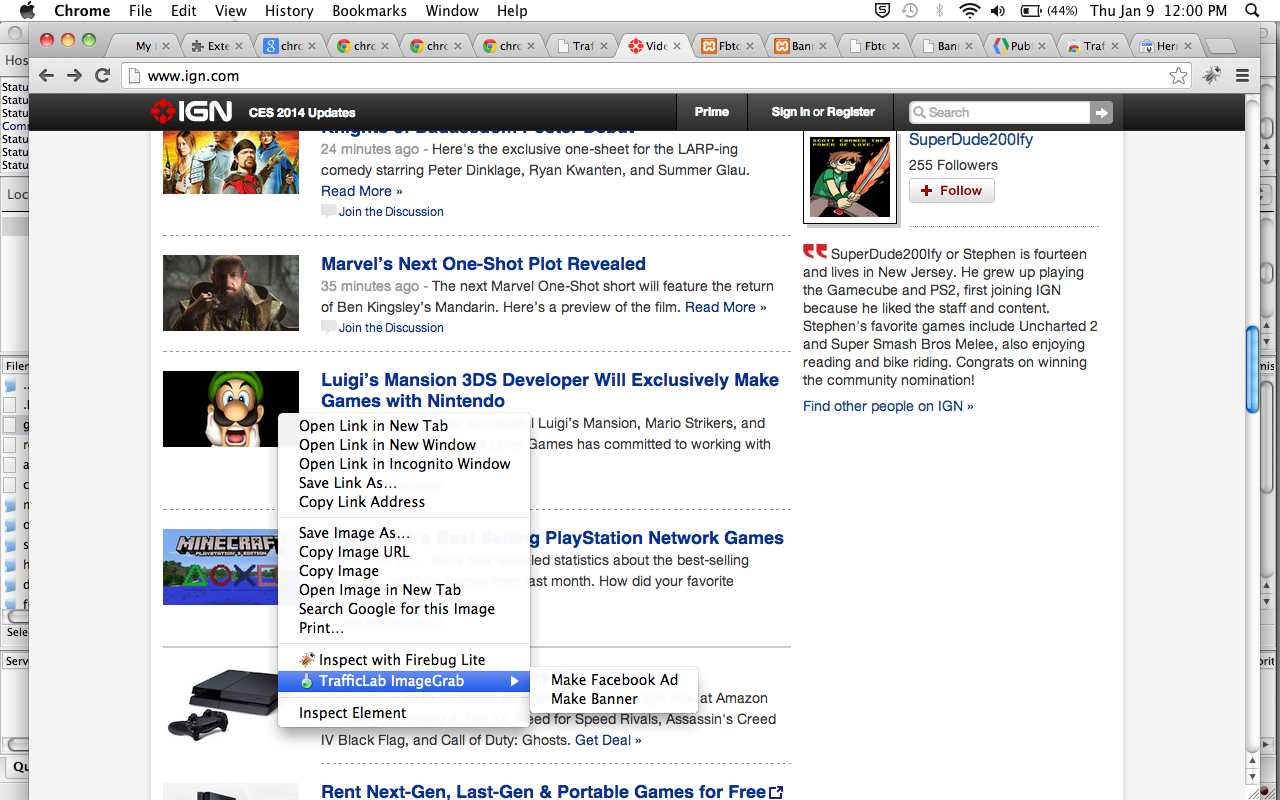Open the Apple menu
This screenshot has width=1280, height=800.
tap(27, 11)
